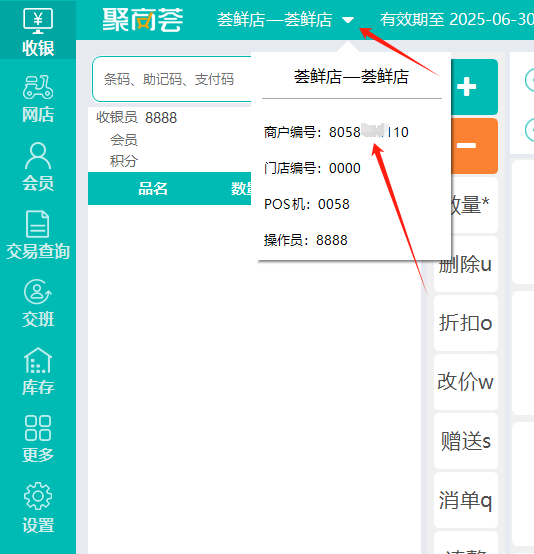Open the 库存 inventory icon
The width and height of the screenshot is (534, 554).
38,371
